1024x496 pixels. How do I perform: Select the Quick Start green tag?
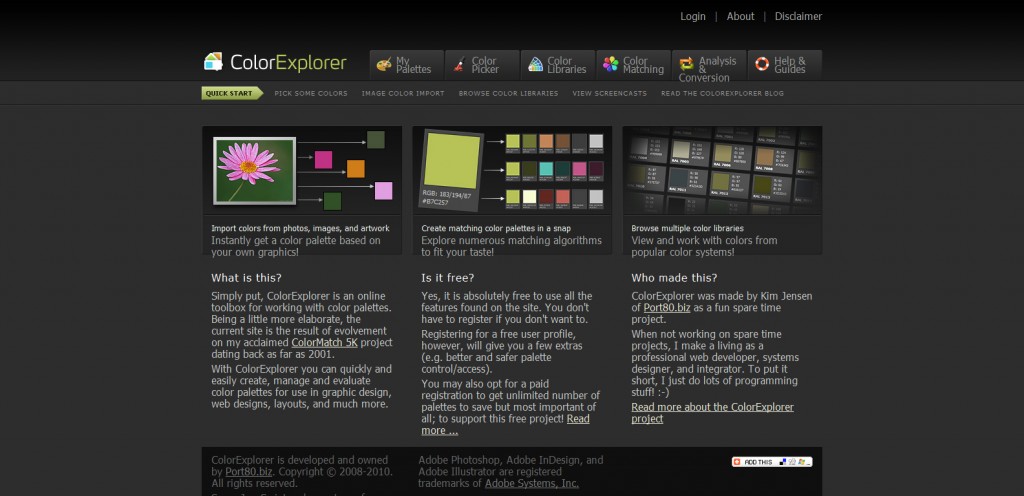click(x=232, y=93)
